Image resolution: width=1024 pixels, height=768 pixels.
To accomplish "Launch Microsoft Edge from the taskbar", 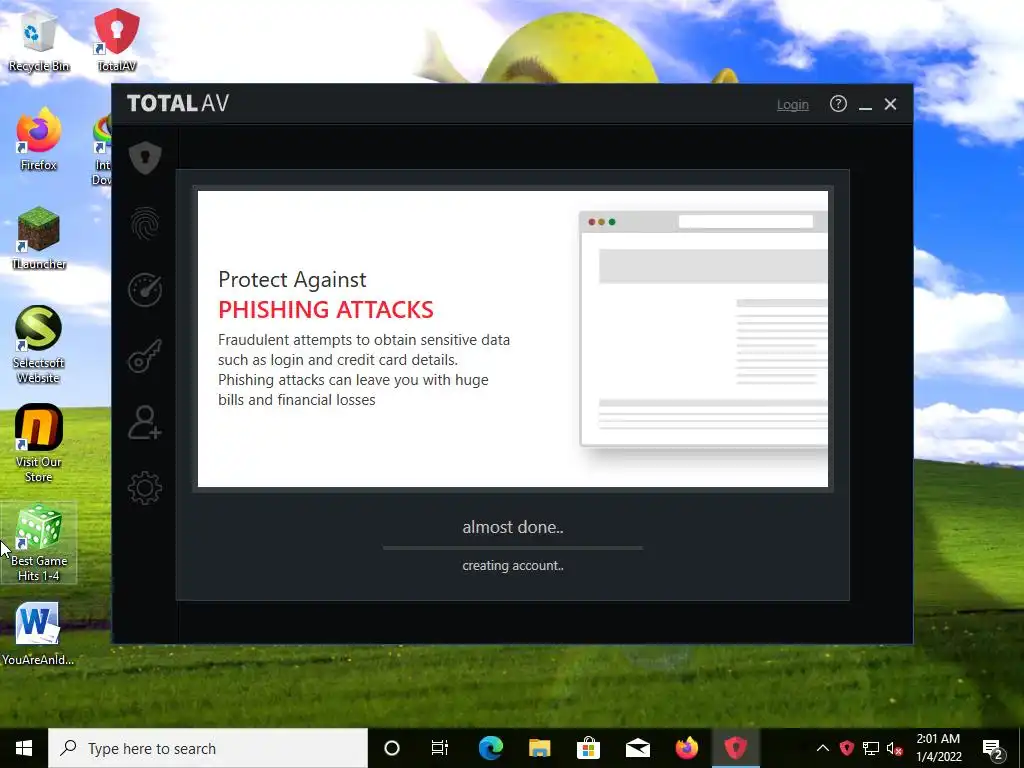I will pos(490,748).
